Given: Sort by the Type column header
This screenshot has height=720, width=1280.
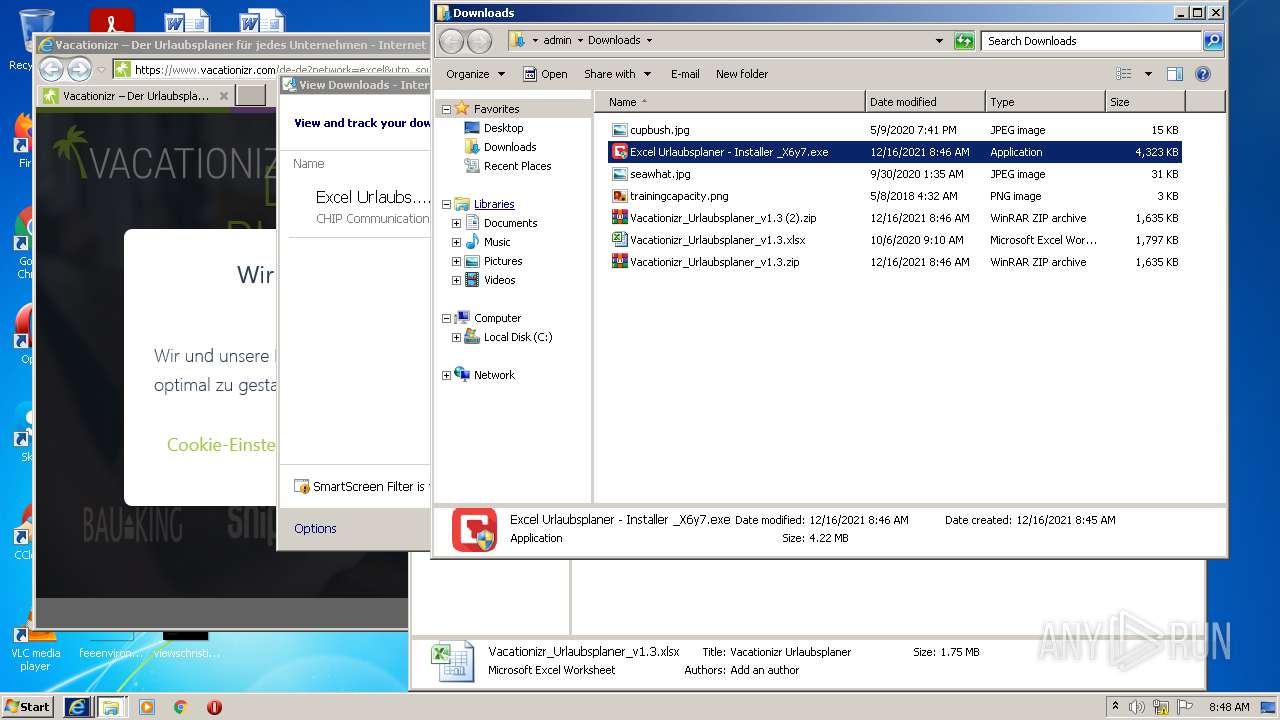Looking at the screenshot, I should (x=1045, y=102).
